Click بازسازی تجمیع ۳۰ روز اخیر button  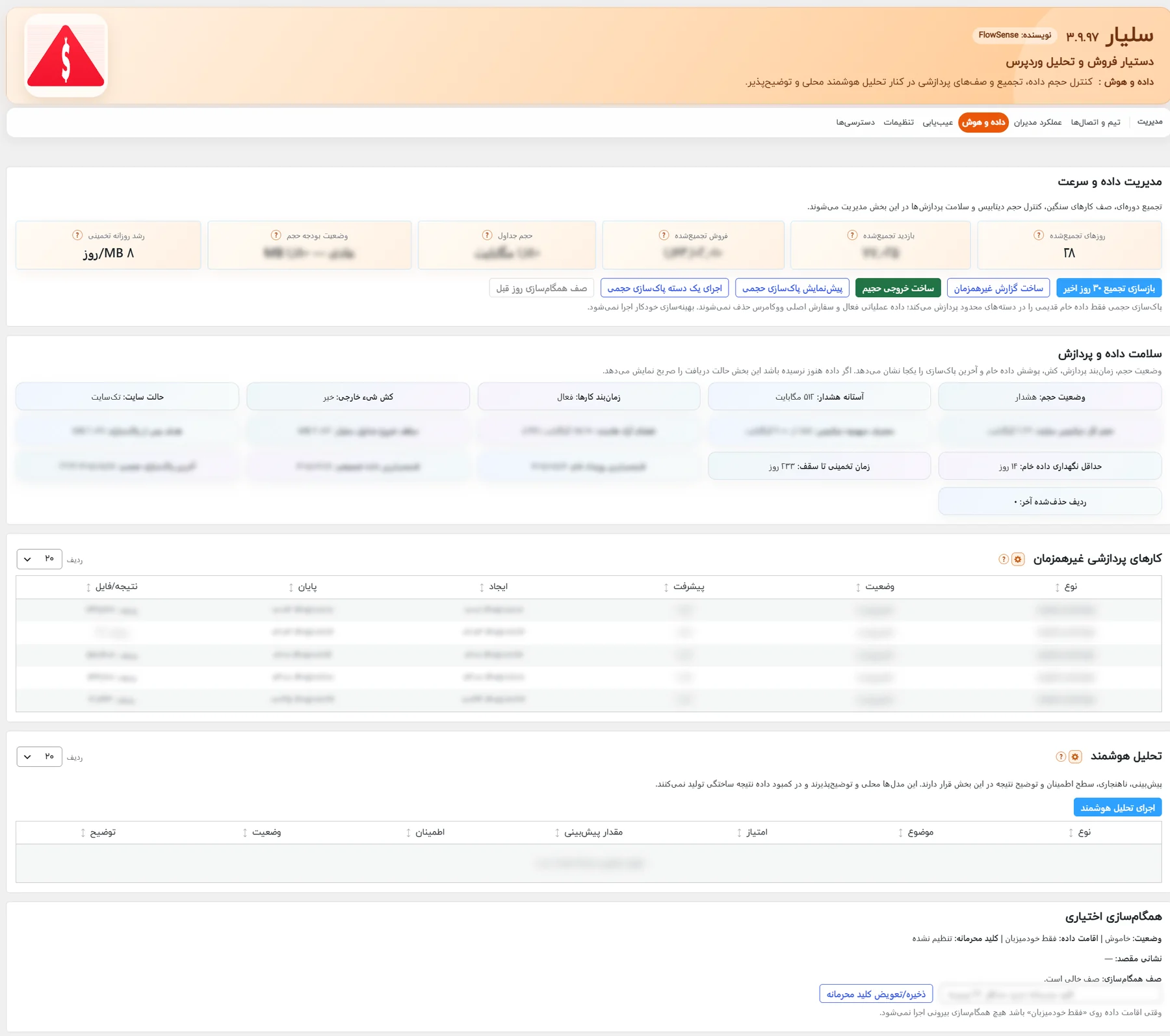point(1110,288)
